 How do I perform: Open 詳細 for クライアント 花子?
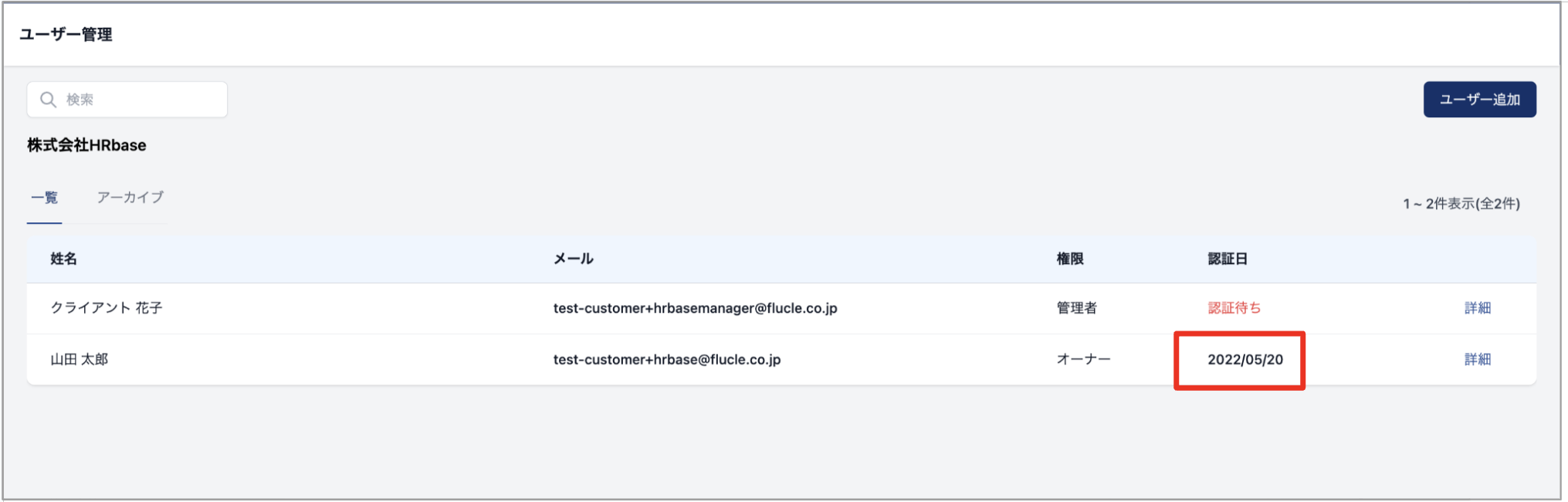[x=1478, y=308]
